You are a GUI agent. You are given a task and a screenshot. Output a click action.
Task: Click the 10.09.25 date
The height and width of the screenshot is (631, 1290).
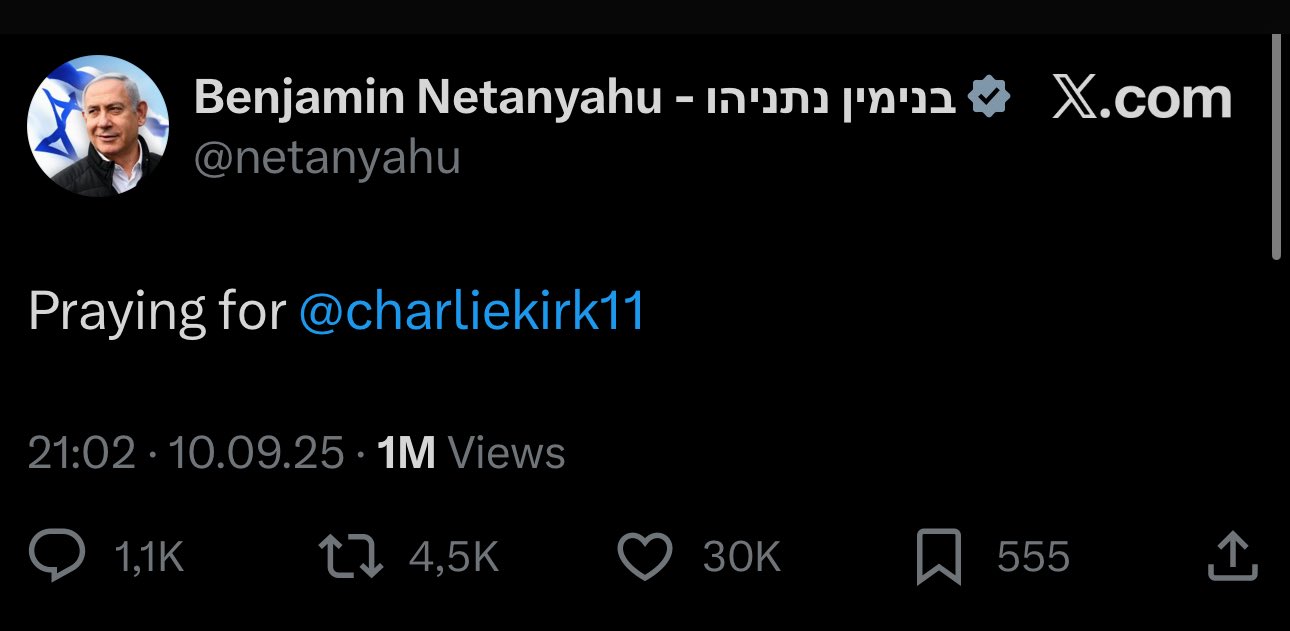pos(256,453)
